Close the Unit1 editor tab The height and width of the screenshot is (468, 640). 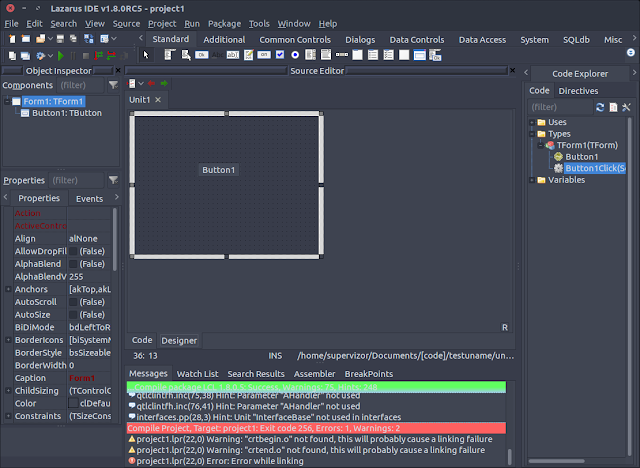[x=158, y=100]
